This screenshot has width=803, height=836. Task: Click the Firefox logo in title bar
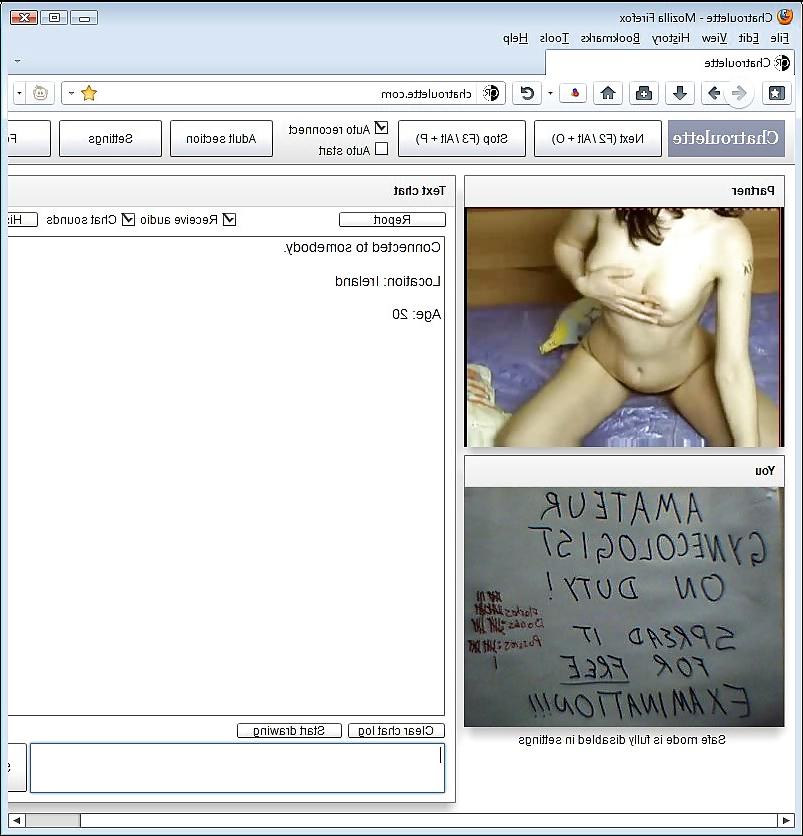[x=784, y=17]
